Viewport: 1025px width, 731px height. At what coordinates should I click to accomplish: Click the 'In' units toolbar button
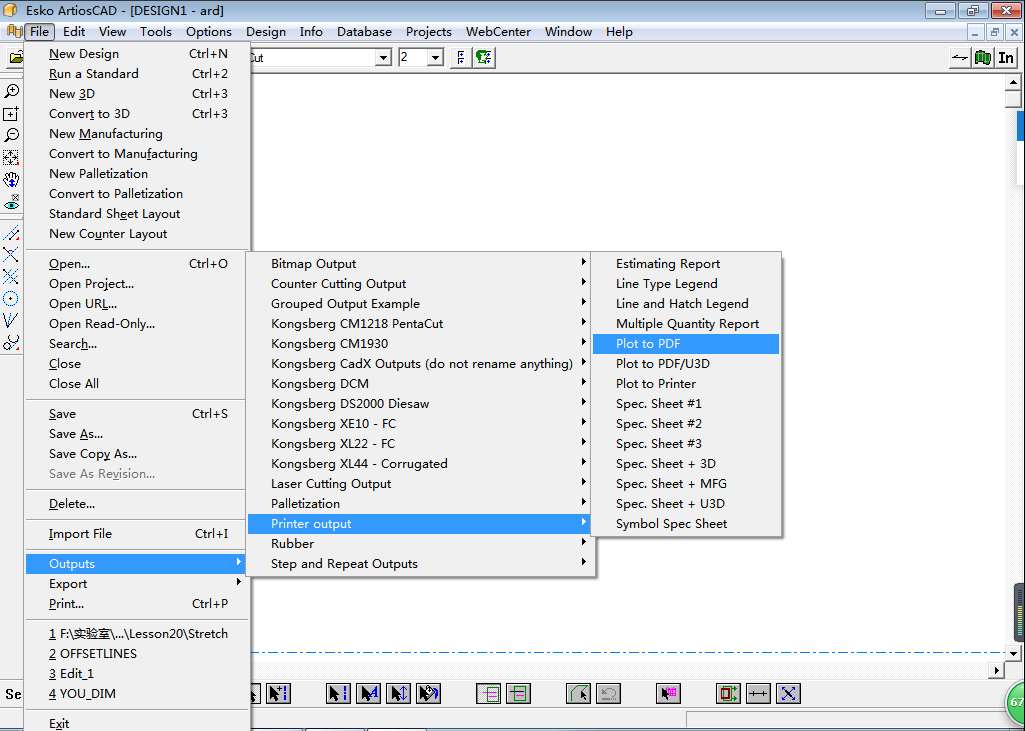pos(1006,58)
